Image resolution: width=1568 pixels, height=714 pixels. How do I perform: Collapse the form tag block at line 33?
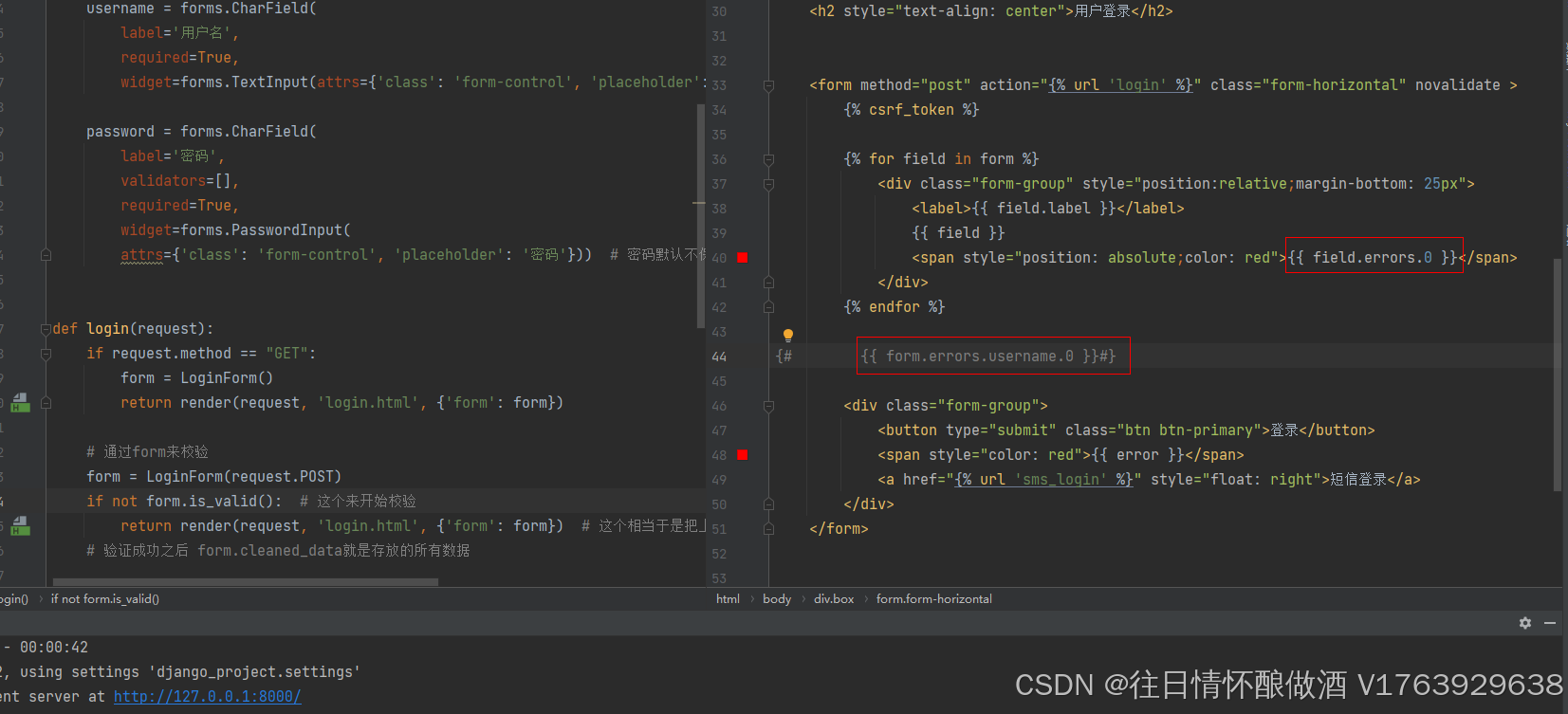point(768,85)
